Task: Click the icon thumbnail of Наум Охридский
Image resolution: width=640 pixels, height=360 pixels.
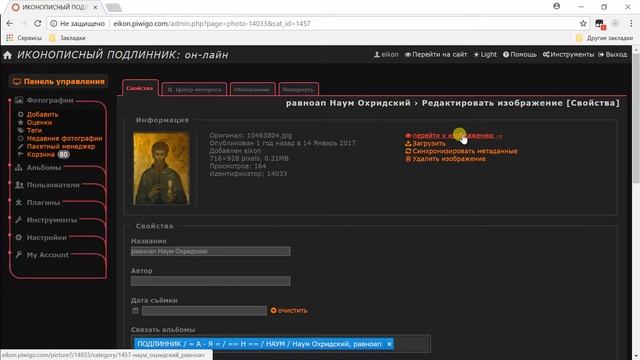Action: click(161, 168)
